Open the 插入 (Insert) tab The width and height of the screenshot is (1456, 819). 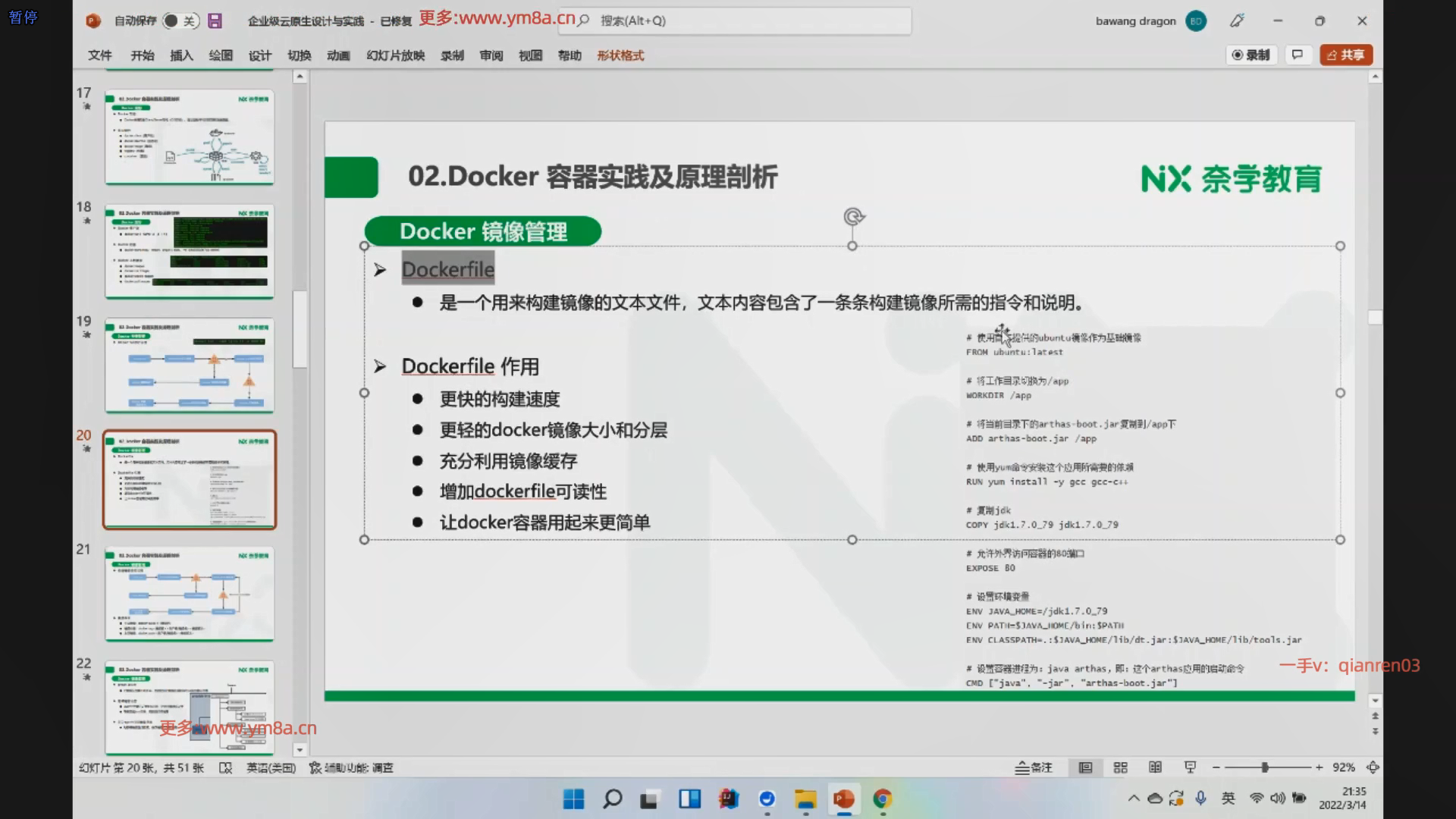point(181,55)
